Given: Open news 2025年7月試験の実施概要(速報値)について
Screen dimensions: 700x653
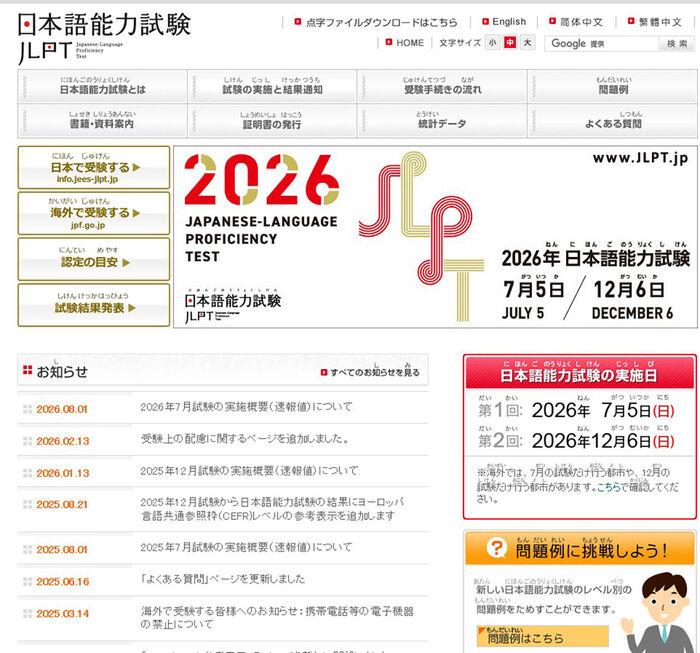Looking at the screenshot, I should click(246, 547).
